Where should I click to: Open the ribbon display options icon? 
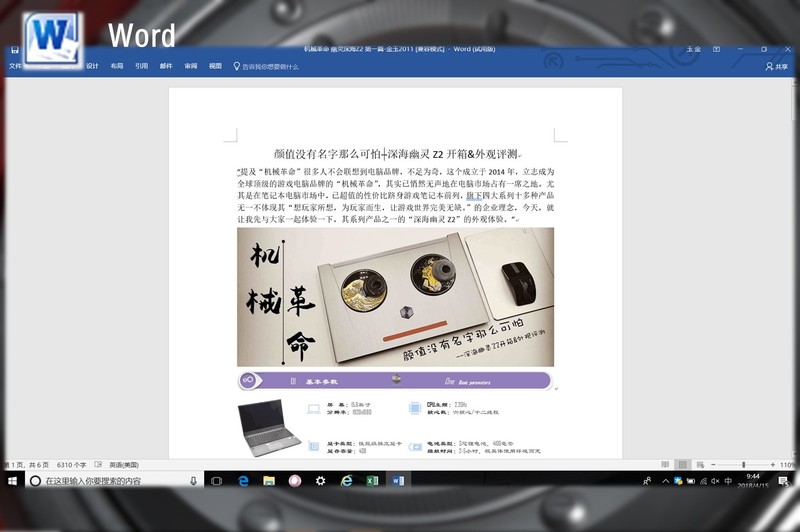pyautogui.click(x=716, y=49)
